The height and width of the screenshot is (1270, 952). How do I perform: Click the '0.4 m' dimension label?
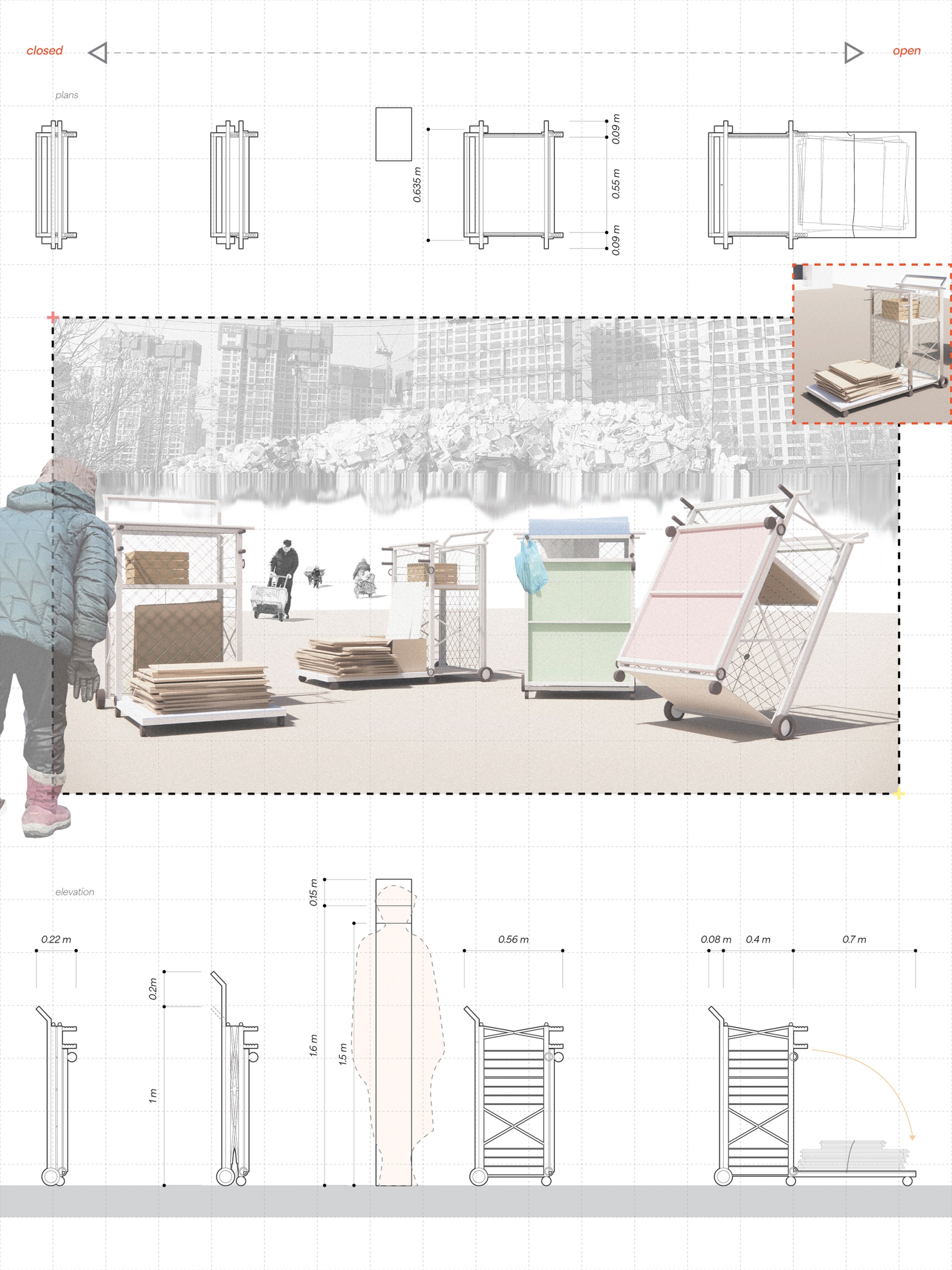pos(758,939)
